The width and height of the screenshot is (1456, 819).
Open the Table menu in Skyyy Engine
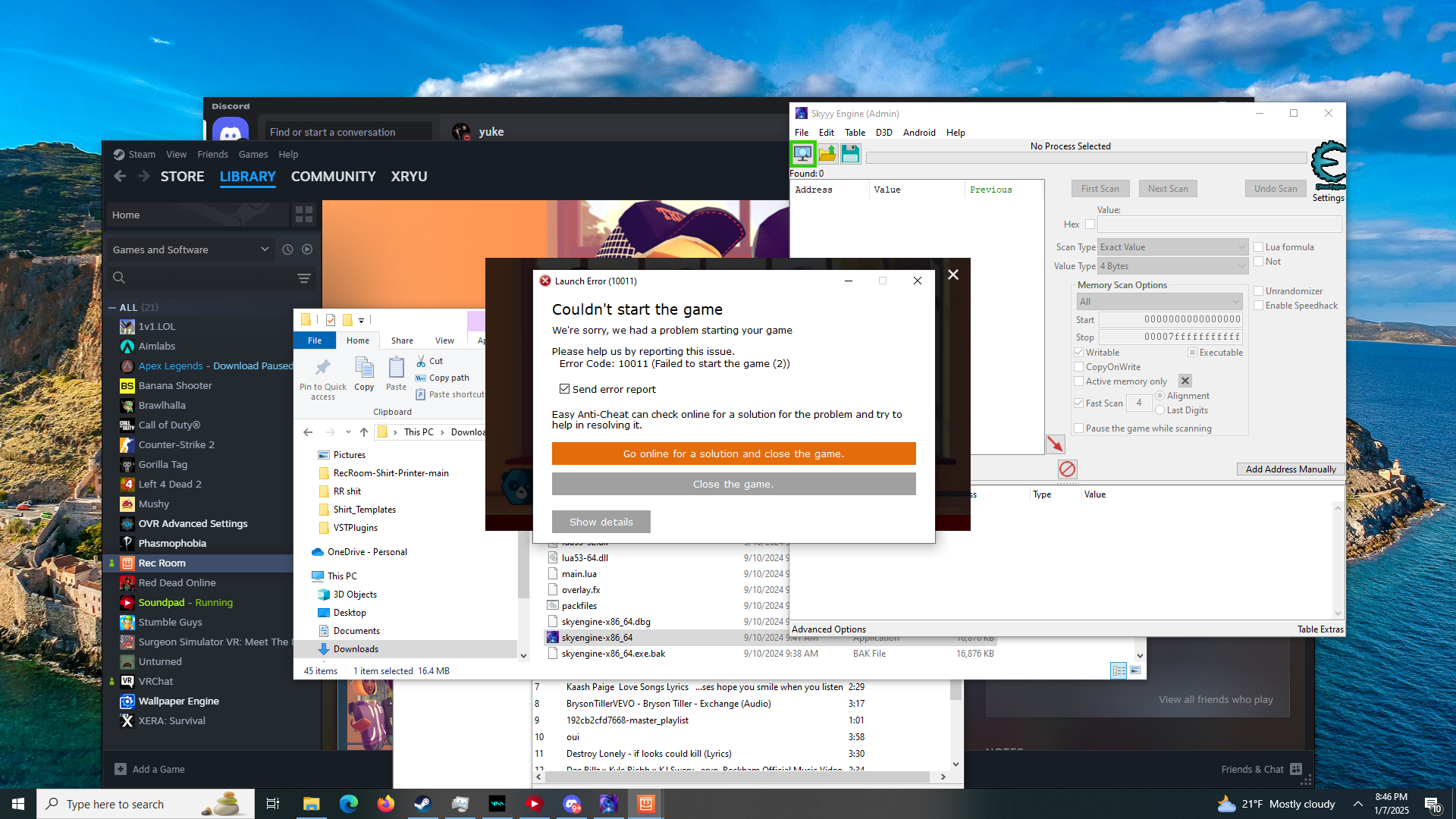855,132
